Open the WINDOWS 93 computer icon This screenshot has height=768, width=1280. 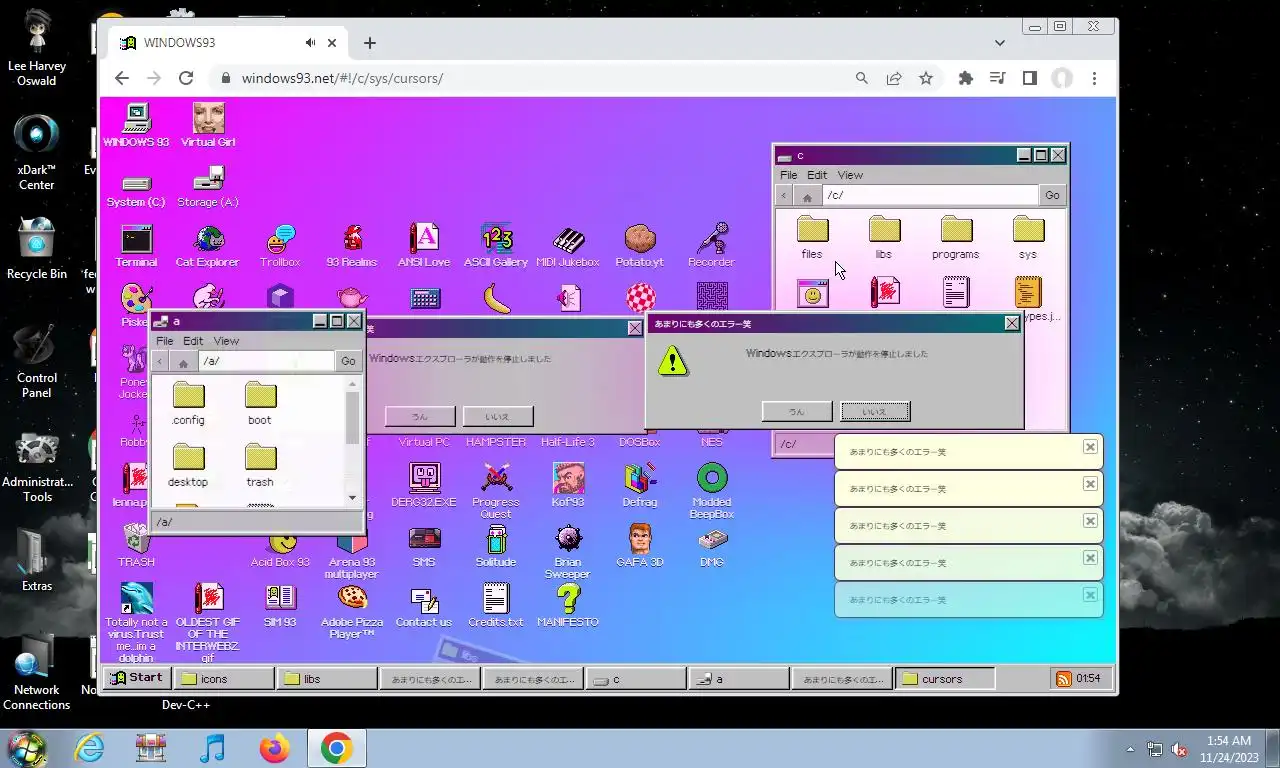(x=136, y=126)
